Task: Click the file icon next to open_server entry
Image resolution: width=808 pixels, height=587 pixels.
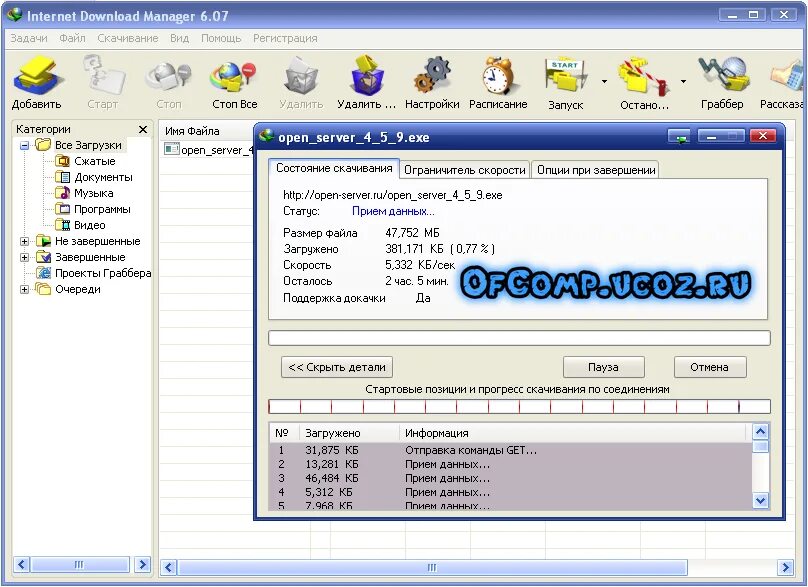Action: pos(172,149)
